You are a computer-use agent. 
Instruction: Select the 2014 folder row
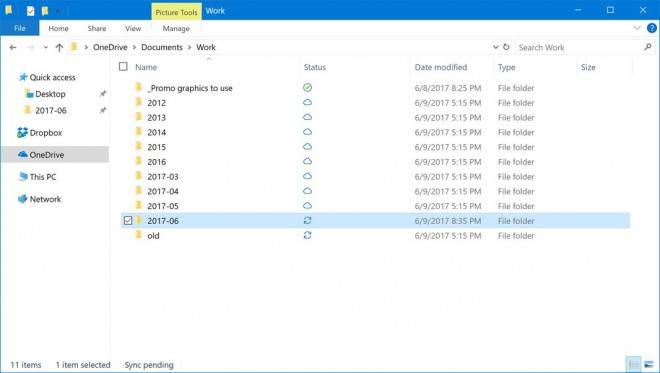pyautogui.click(x=375, y=132)
